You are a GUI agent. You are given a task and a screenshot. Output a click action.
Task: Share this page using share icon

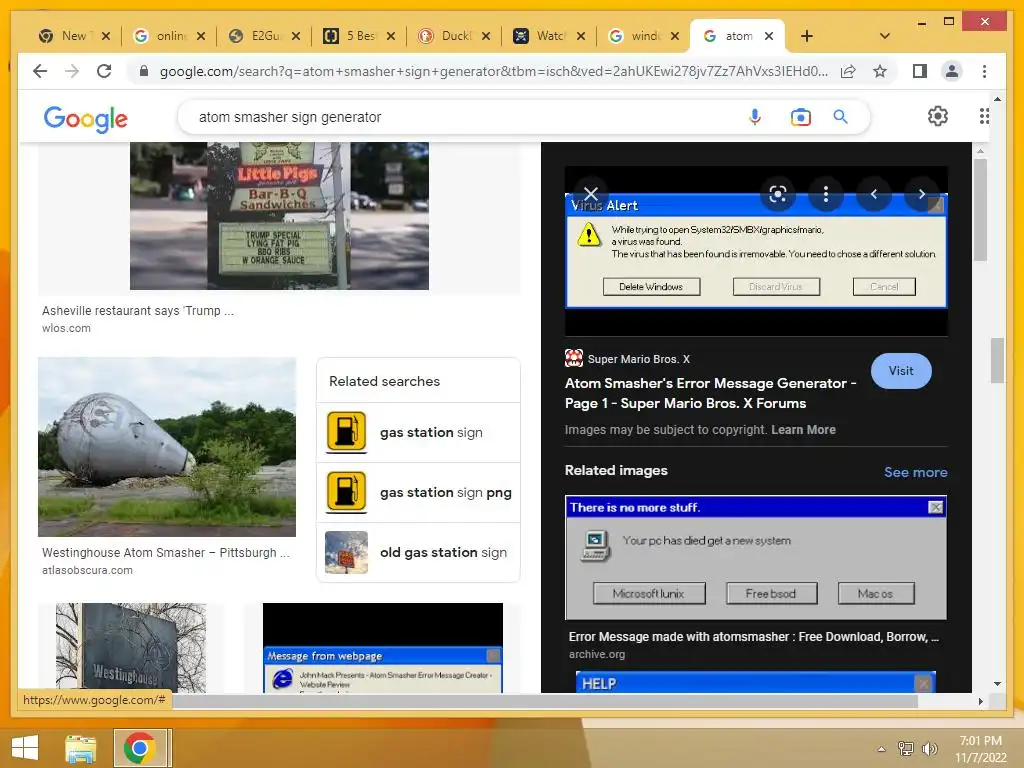click(x=848, y=71)
